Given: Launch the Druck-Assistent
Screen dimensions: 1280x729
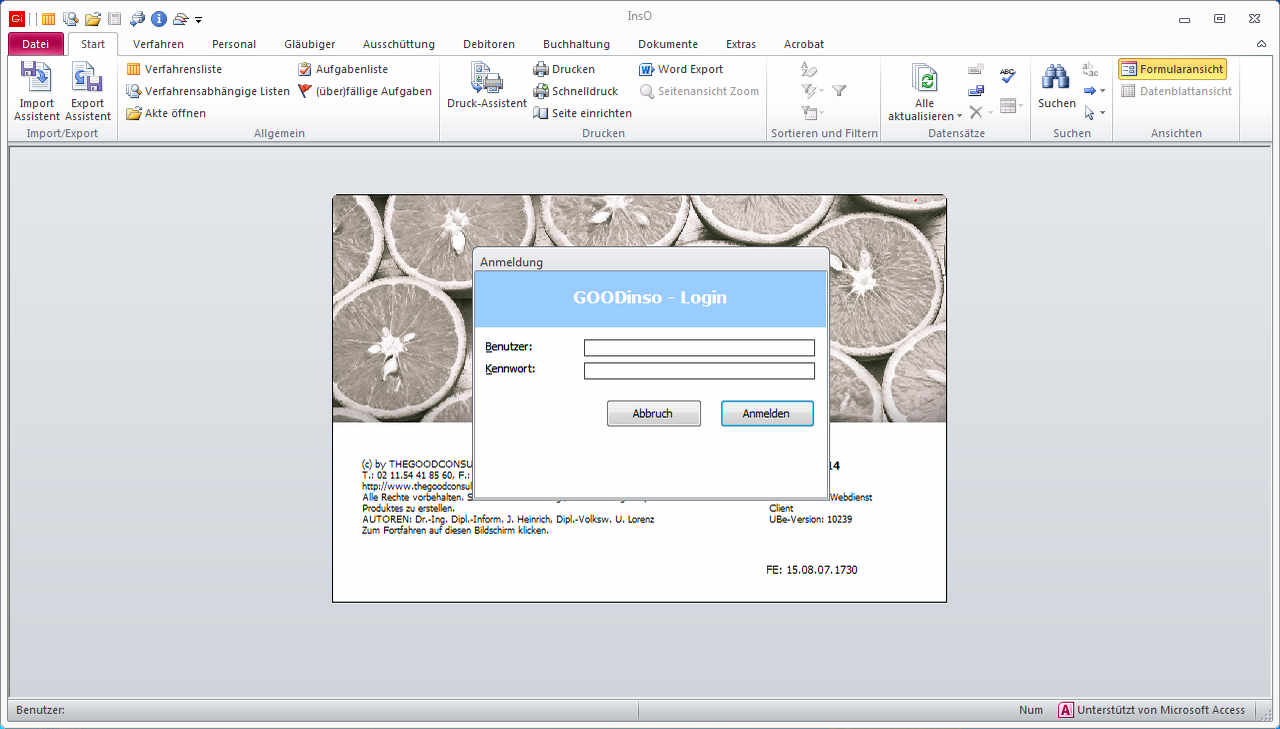Looking at the screenshot, I should 487,86.
